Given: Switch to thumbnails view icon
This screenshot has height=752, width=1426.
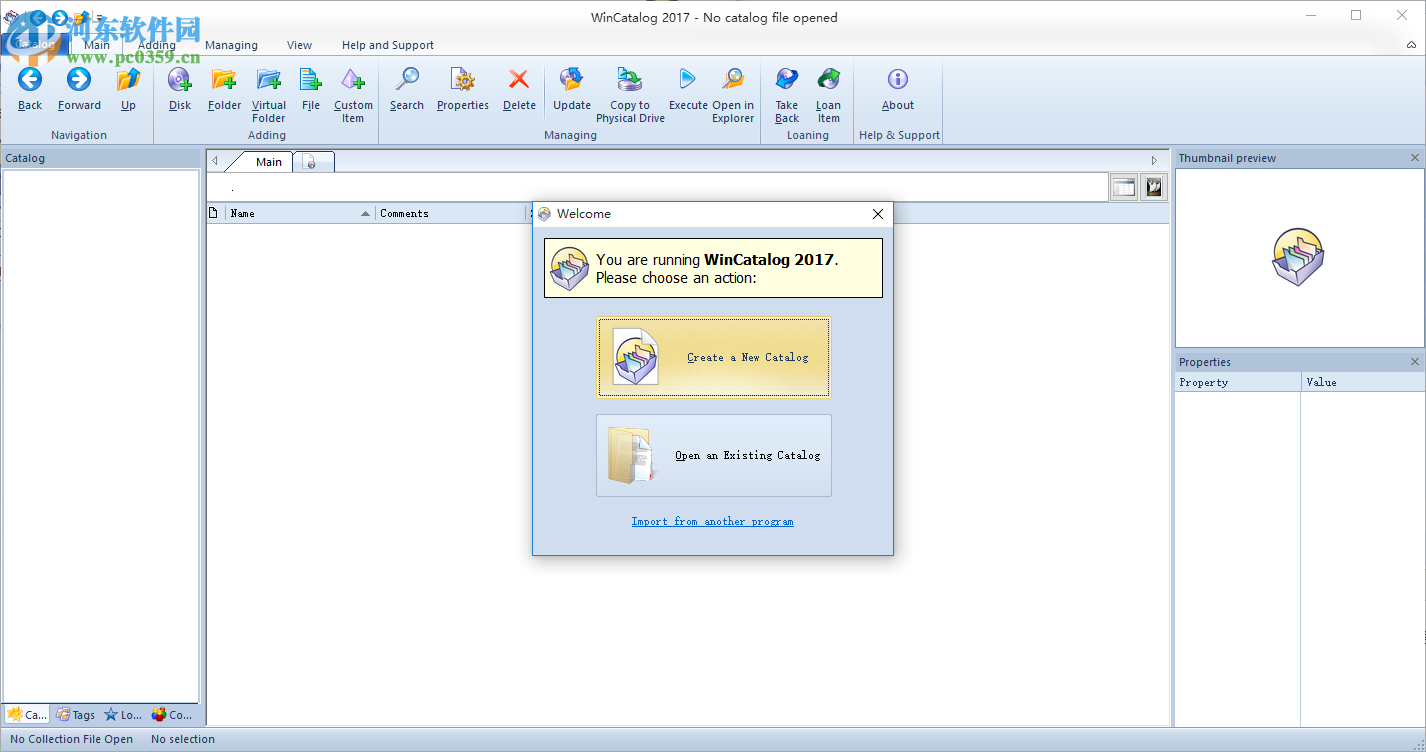Looking at the screenshot, I should point(1154,187).
